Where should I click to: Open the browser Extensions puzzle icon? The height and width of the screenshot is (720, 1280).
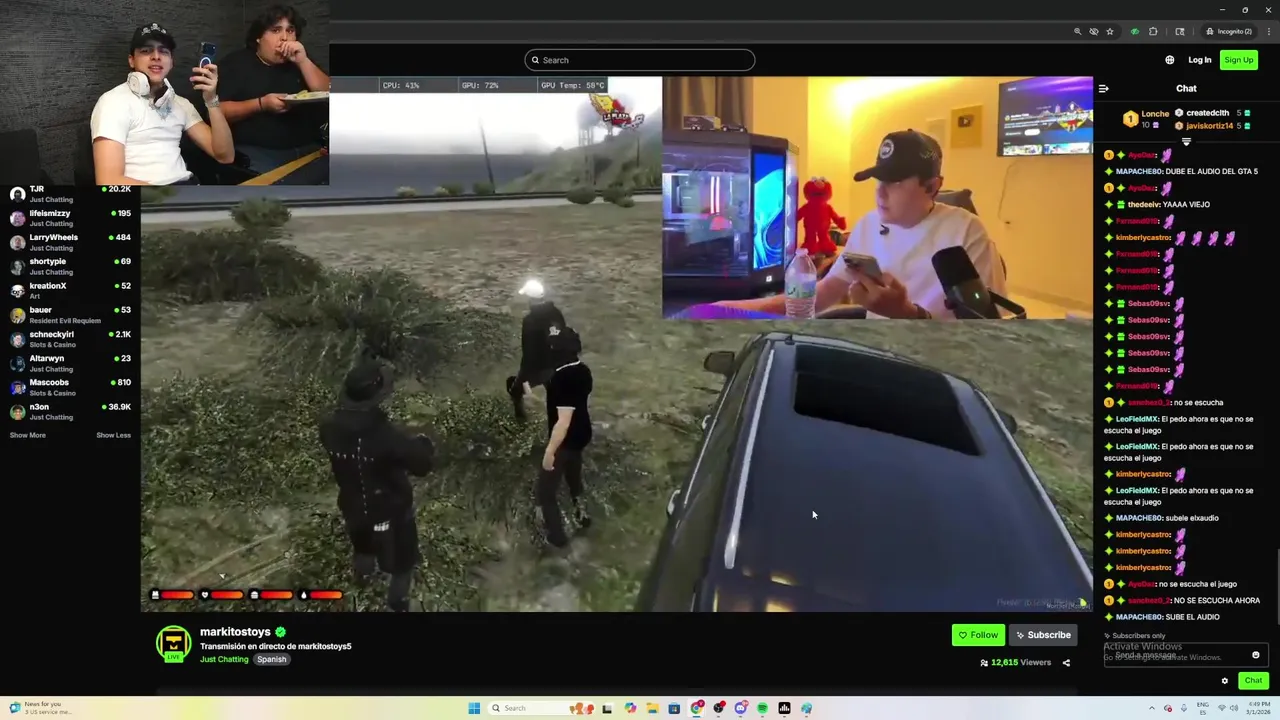(x=1153, y=31)
